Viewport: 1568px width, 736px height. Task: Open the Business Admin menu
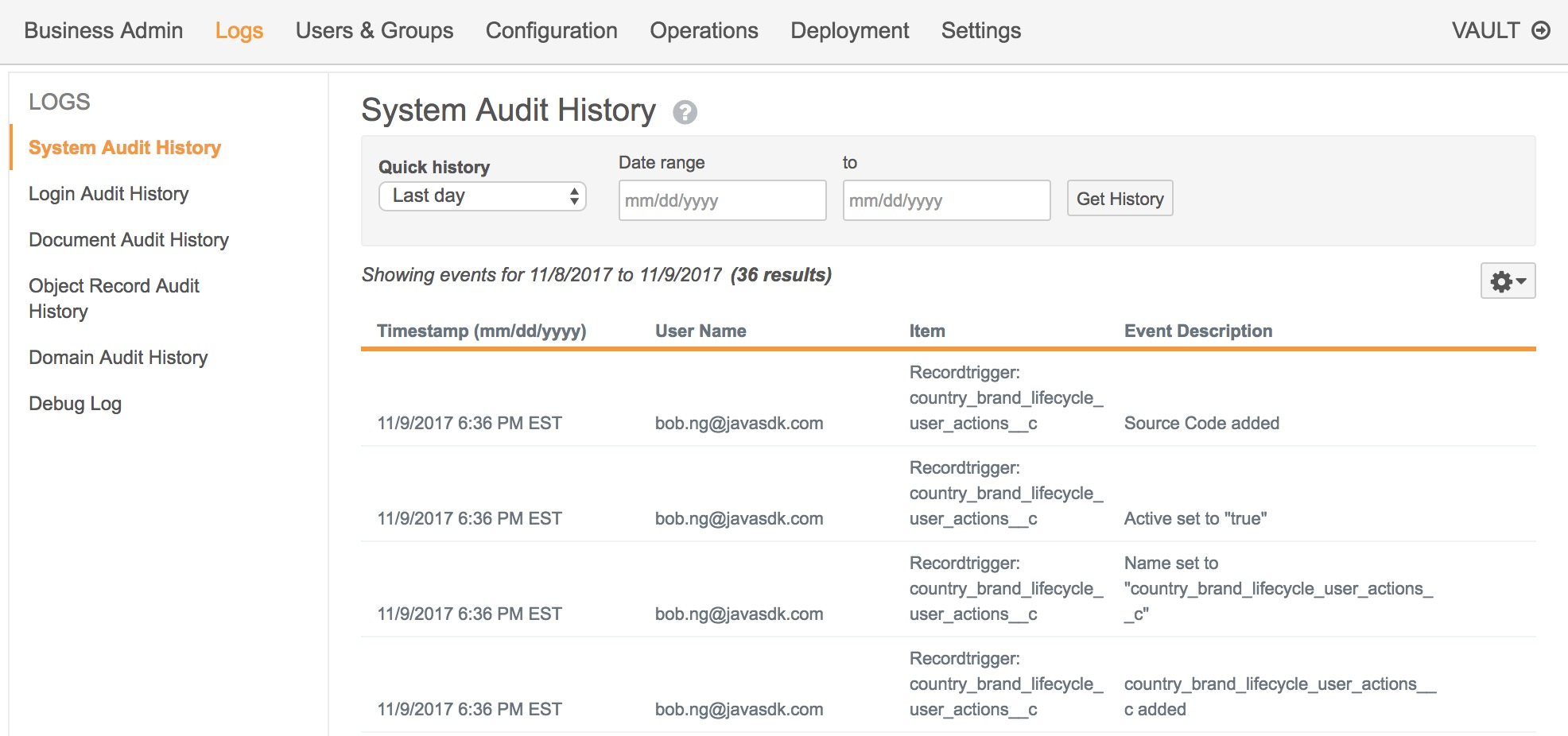tap(103, 31)
